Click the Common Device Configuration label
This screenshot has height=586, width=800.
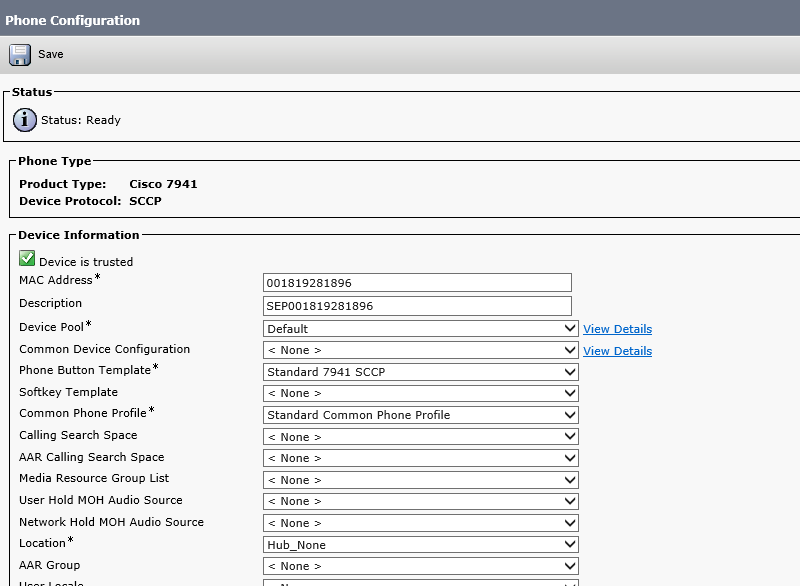(x=105, y=349)
